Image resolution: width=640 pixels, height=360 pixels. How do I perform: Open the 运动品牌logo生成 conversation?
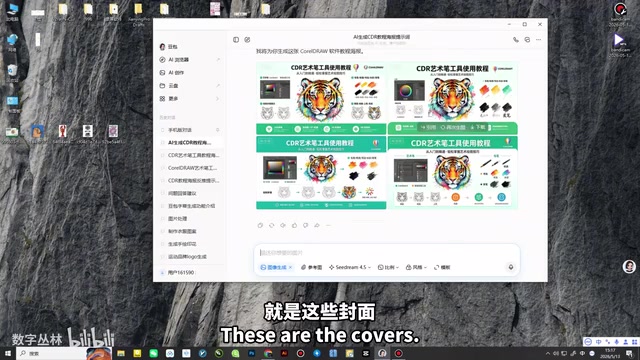[x=190, y=256]
